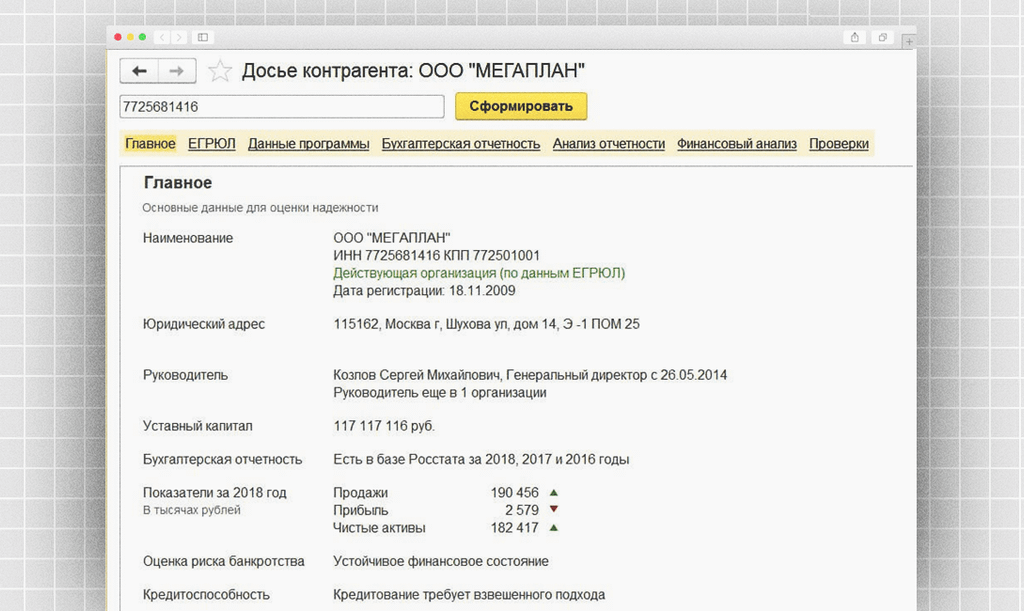1024x611 pixels.
Task: Focus the ИНН field containing 7725681416
Action: point(282,106)
